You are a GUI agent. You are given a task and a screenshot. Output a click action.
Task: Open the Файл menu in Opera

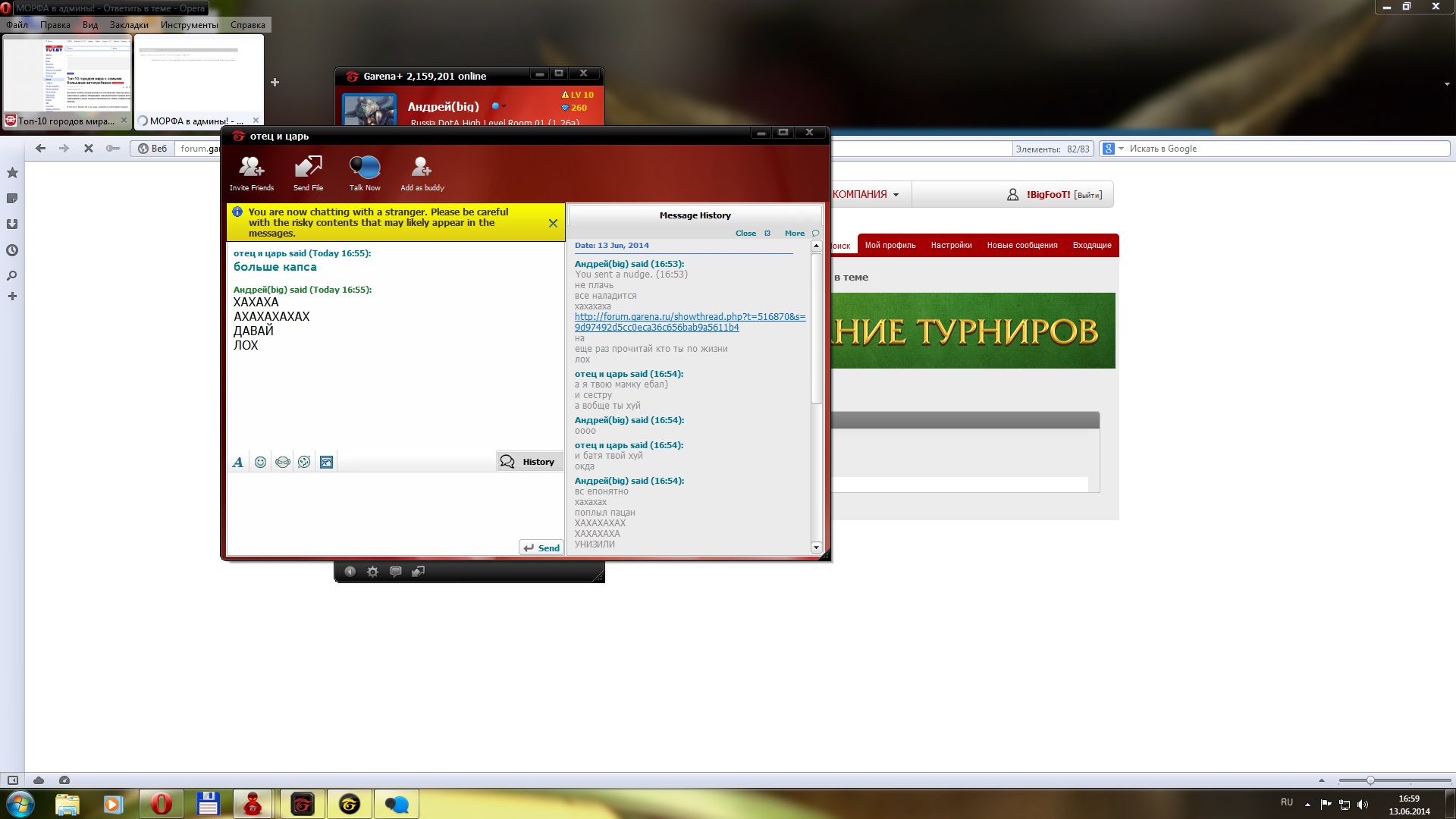(17, 25)
